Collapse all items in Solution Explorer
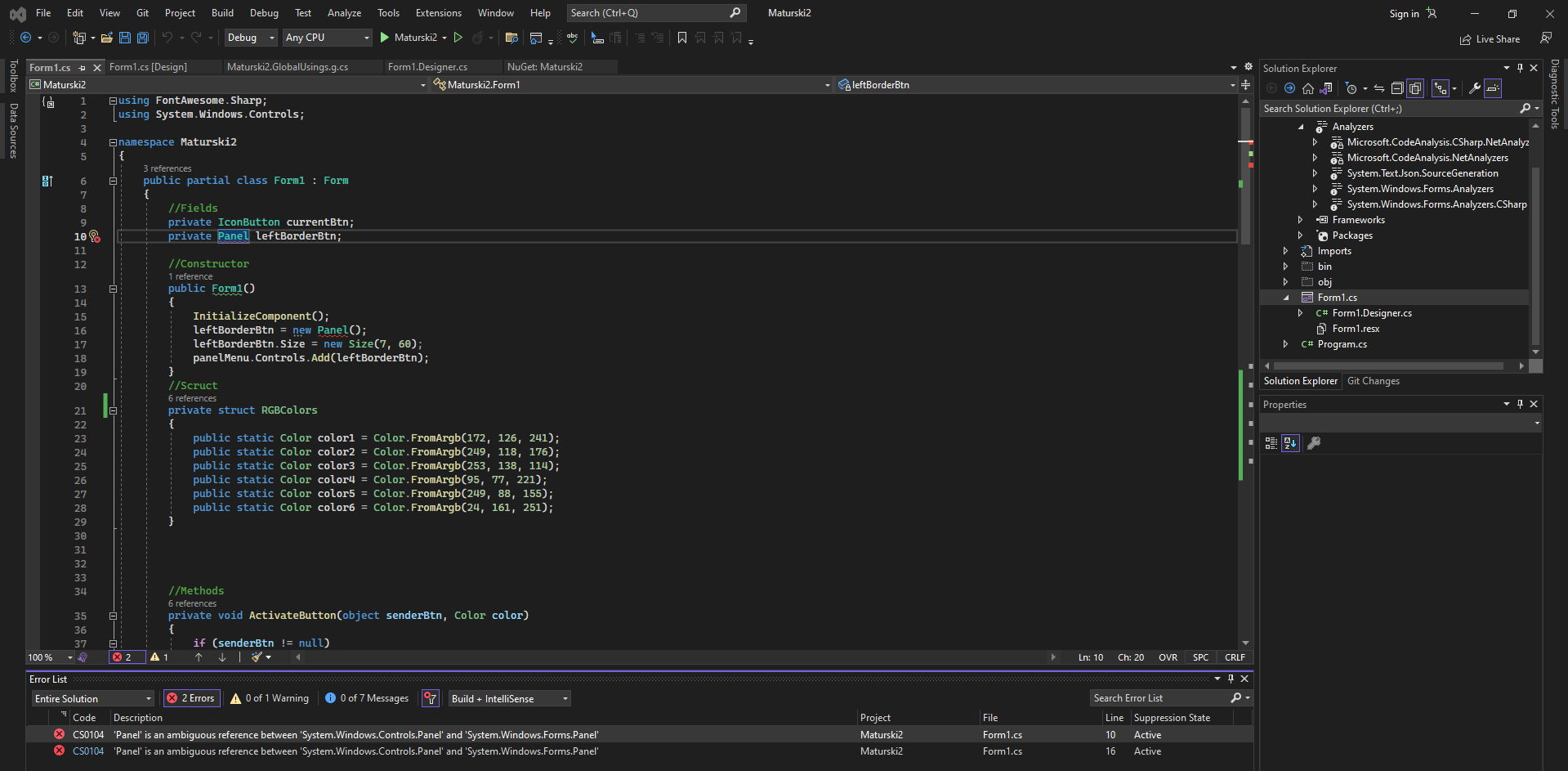The image size is (1568, 771). pyautogui.click(x=1397, y=88)
